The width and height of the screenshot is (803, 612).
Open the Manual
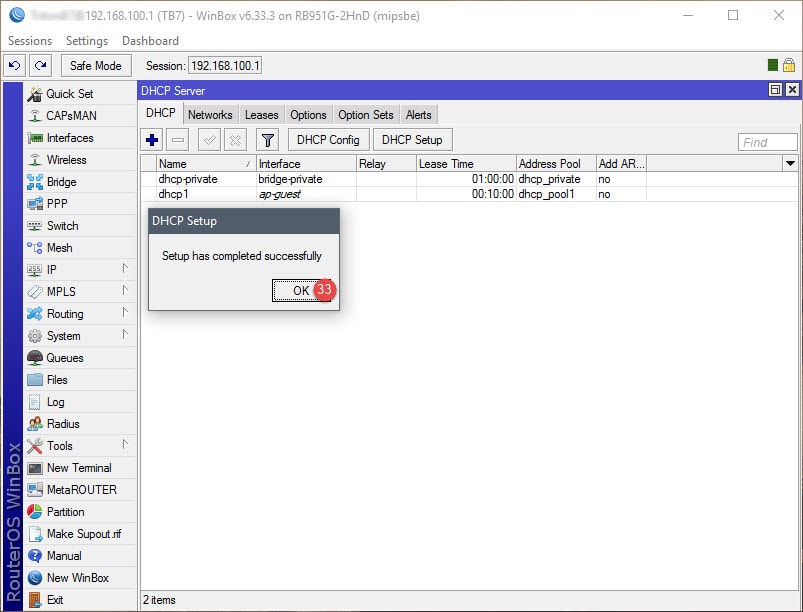[x=80, y=556]
